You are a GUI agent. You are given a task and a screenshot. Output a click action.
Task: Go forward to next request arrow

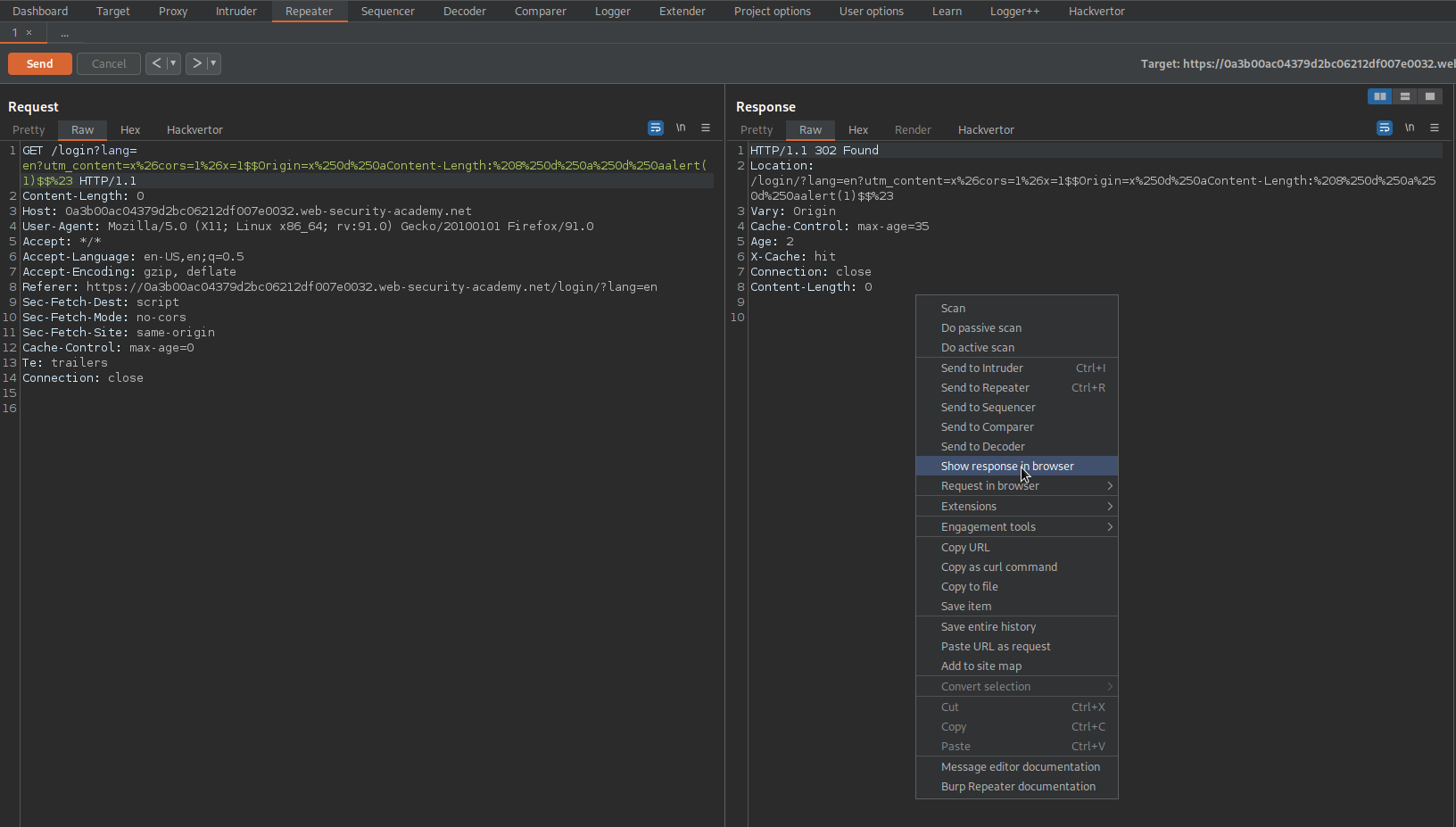point(197,63)
